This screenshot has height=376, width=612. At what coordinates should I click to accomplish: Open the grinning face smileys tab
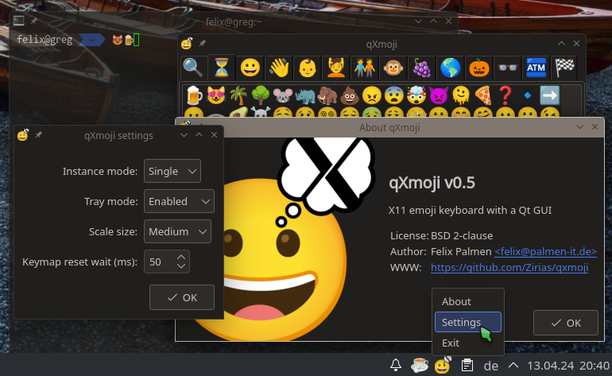(x=250, y=68)
